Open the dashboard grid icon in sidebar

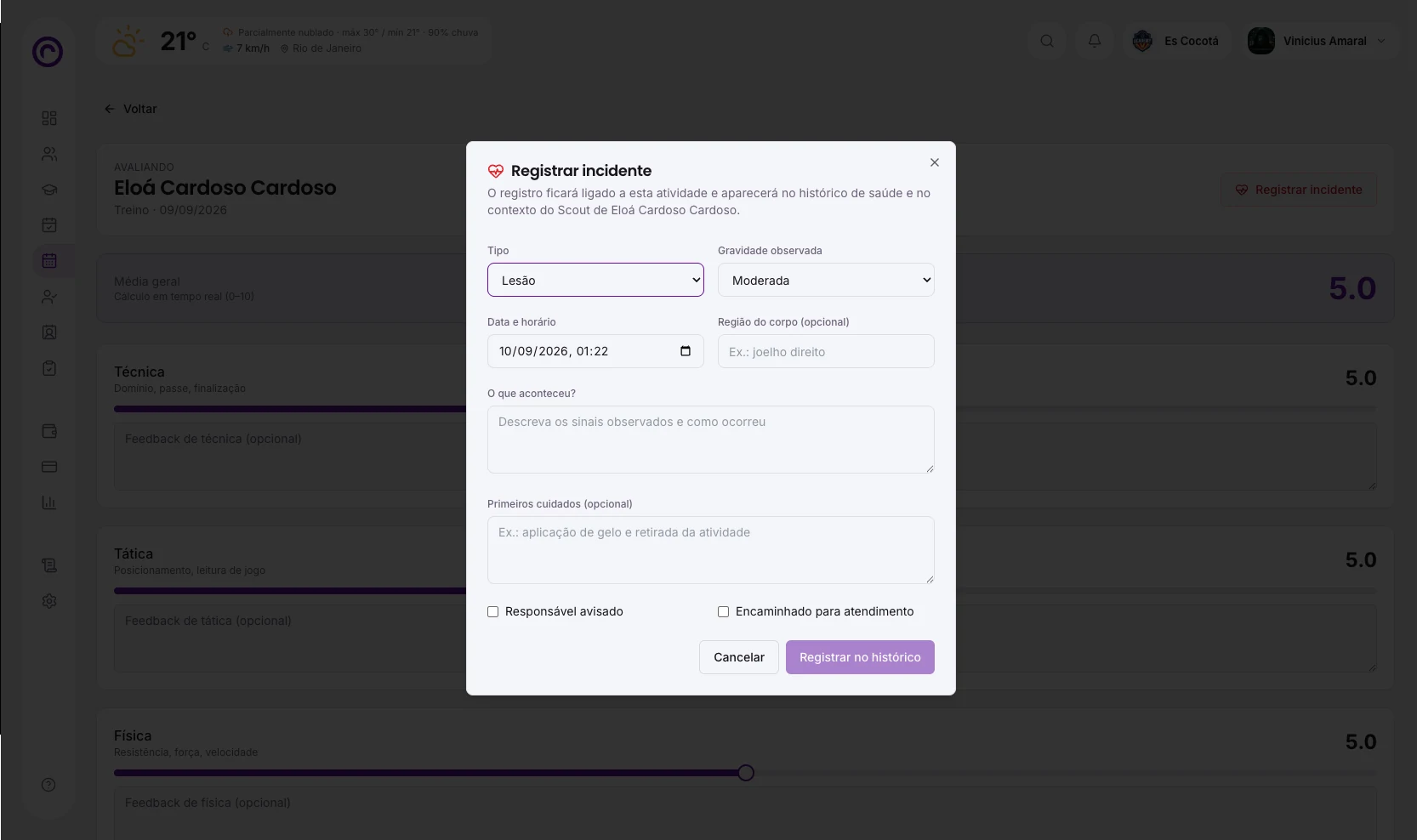point(49,118)
